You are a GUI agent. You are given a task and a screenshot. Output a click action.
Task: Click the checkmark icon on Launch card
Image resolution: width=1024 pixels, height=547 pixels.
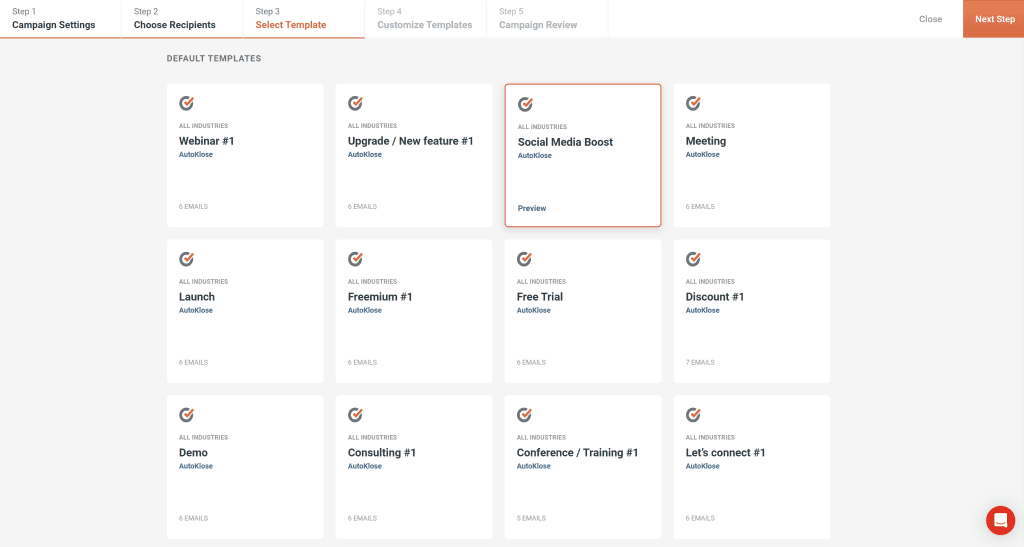(x=187, y=259)
